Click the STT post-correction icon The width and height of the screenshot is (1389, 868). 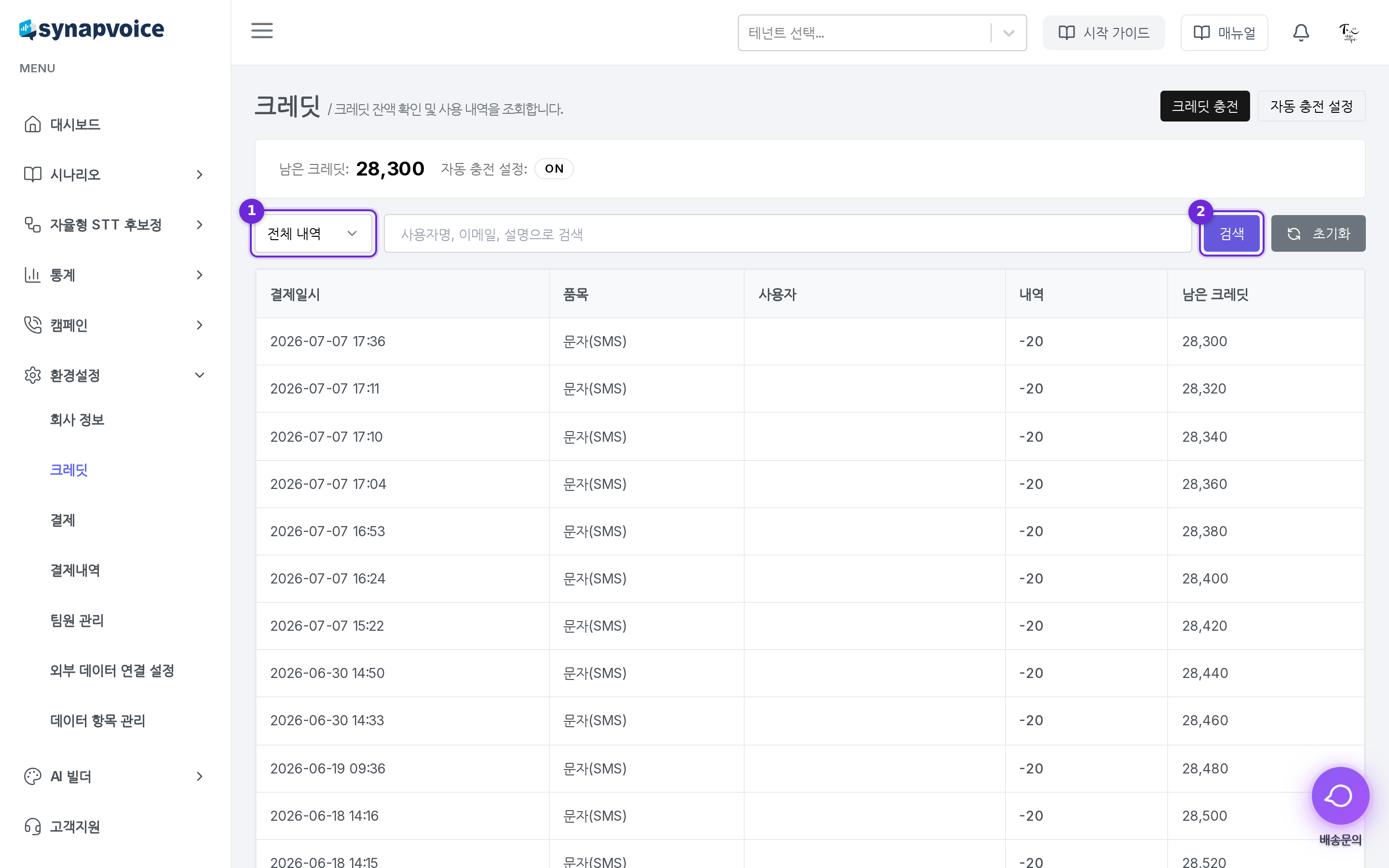(x=33, y=224)
